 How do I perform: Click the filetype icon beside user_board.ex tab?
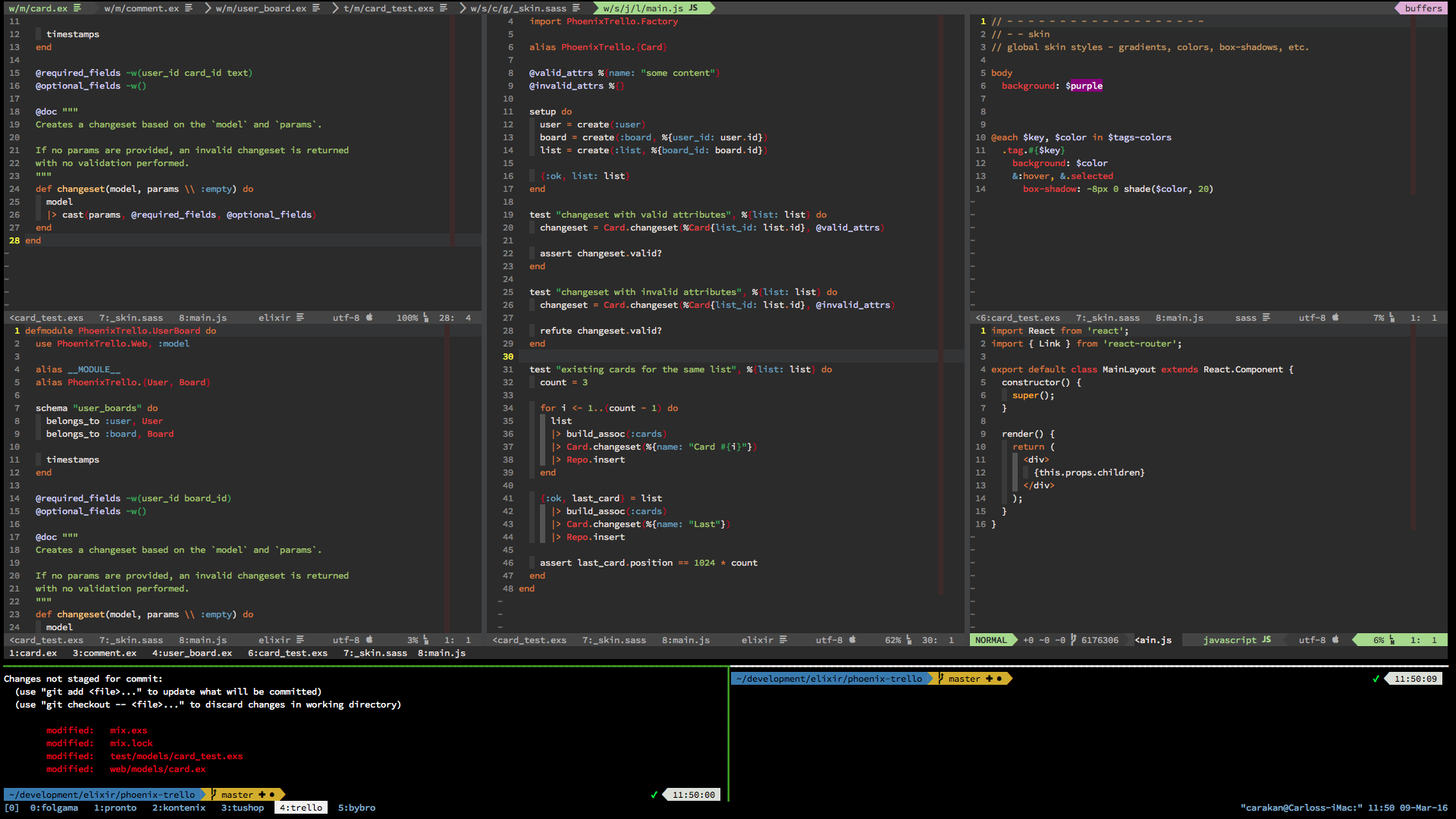(x=316, y=8)
